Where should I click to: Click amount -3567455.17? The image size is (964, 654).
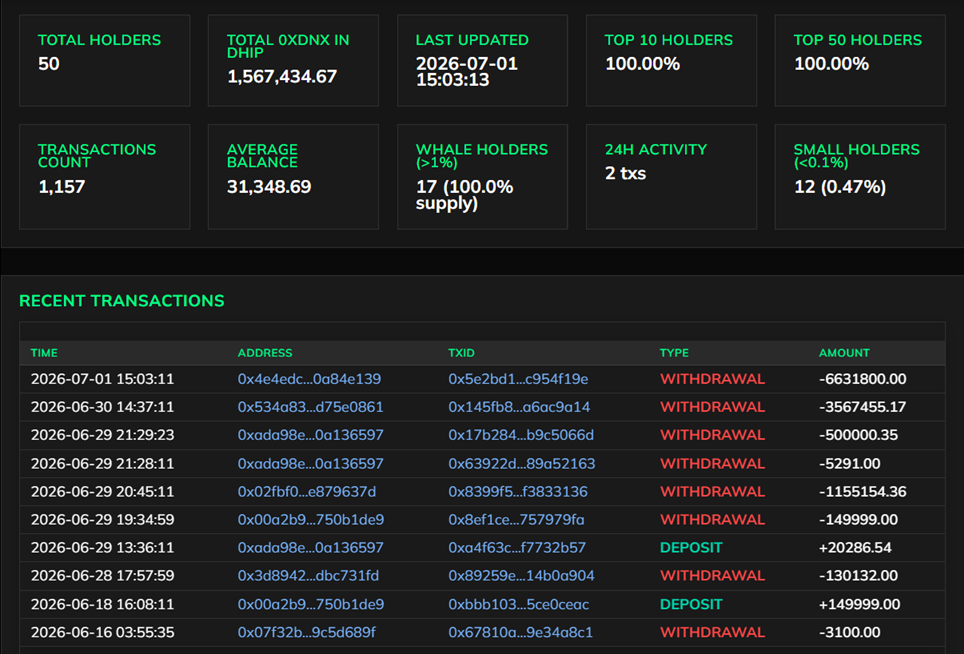(863, 407)
